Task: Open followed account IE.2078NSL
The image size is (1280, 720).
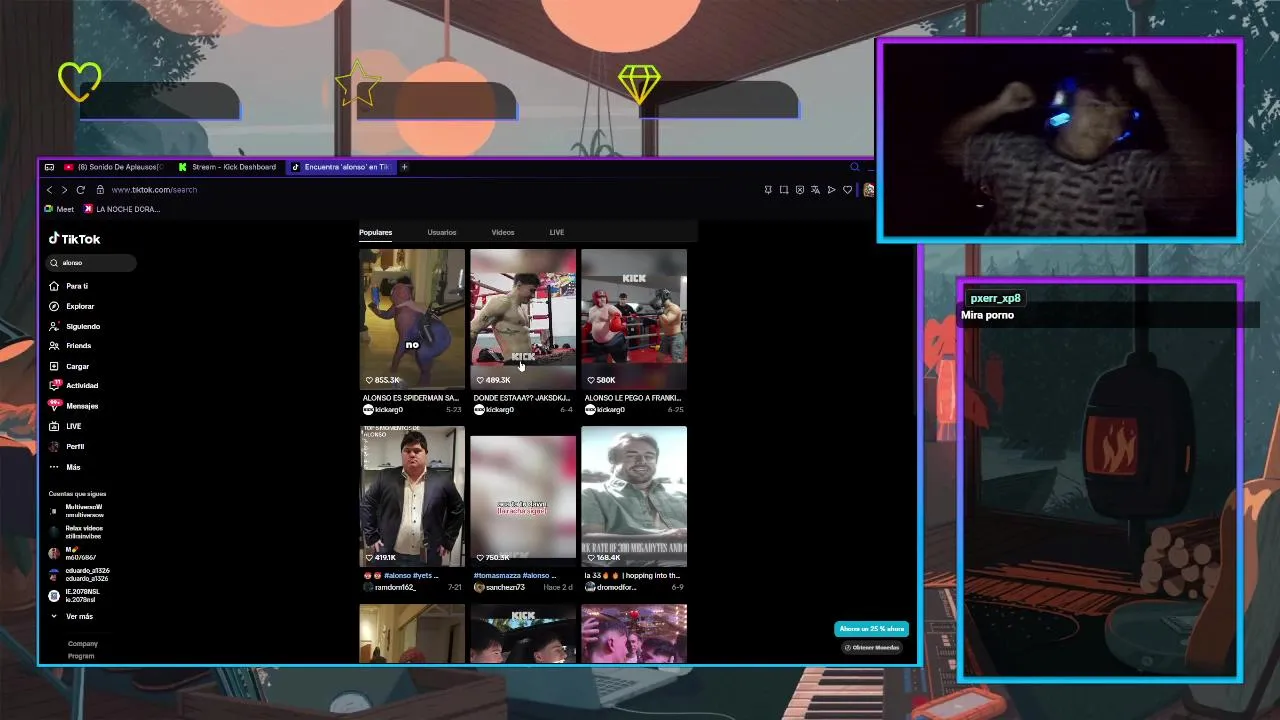Action: pyautogui.click(x=75, y=595)
